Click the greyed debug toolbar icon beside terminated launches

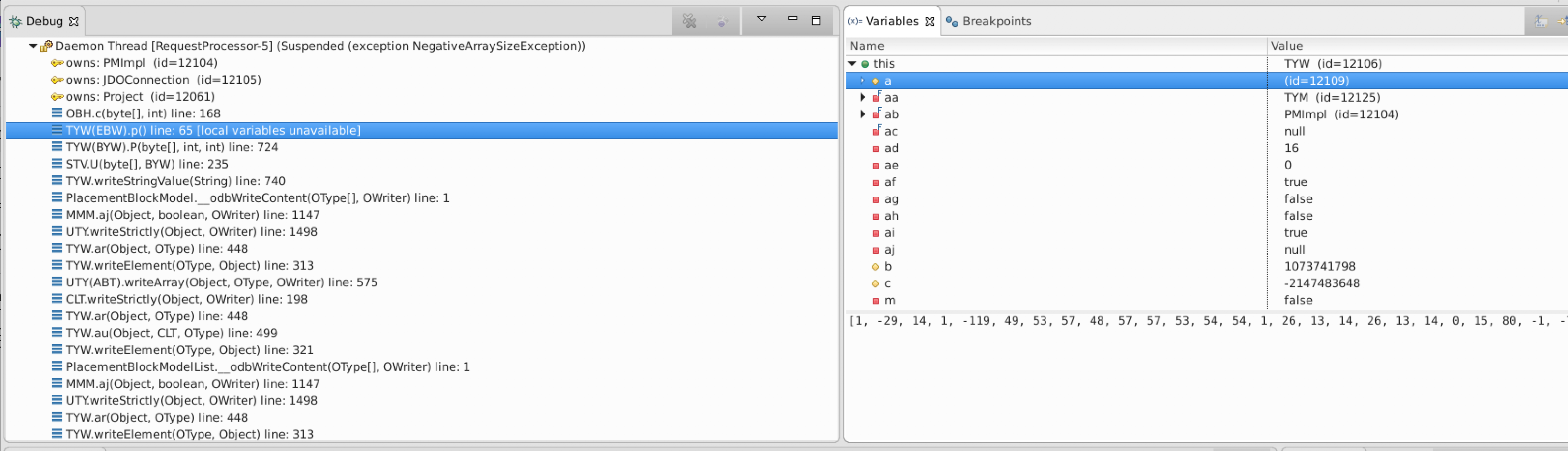pyautogui.click(x=722, y=22)
